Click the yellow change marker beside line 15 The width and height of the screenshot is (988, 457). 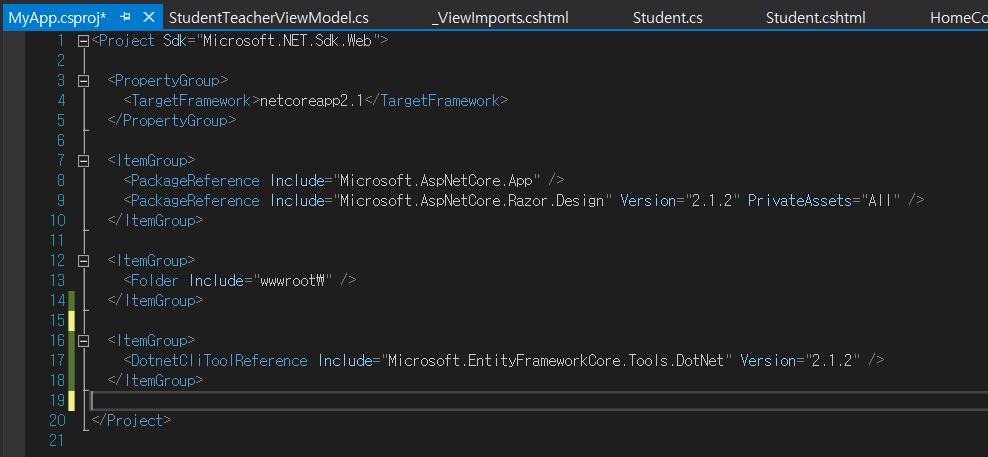(x=71, y=321)
